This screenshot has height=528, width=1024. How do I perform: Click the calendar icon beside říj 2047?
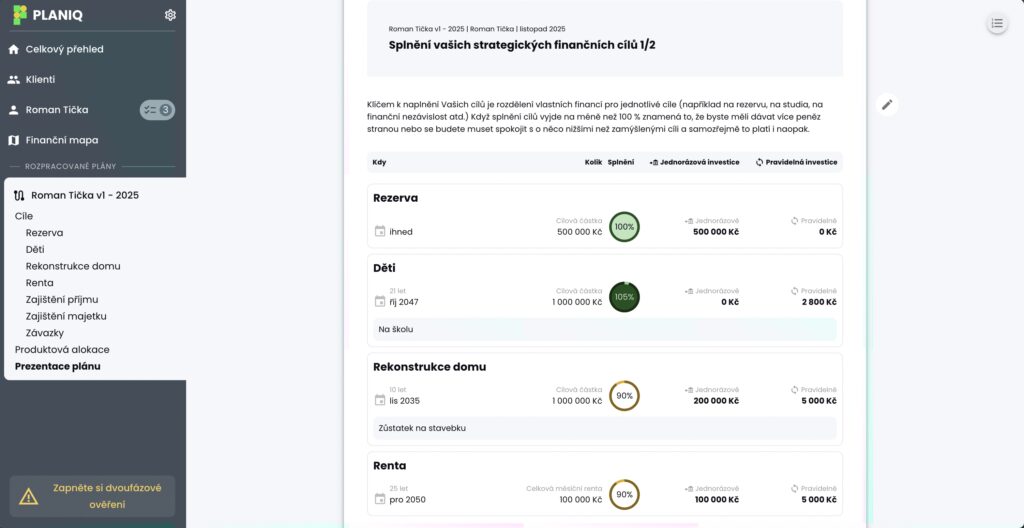pyautogui.click(x=380, y=302)
